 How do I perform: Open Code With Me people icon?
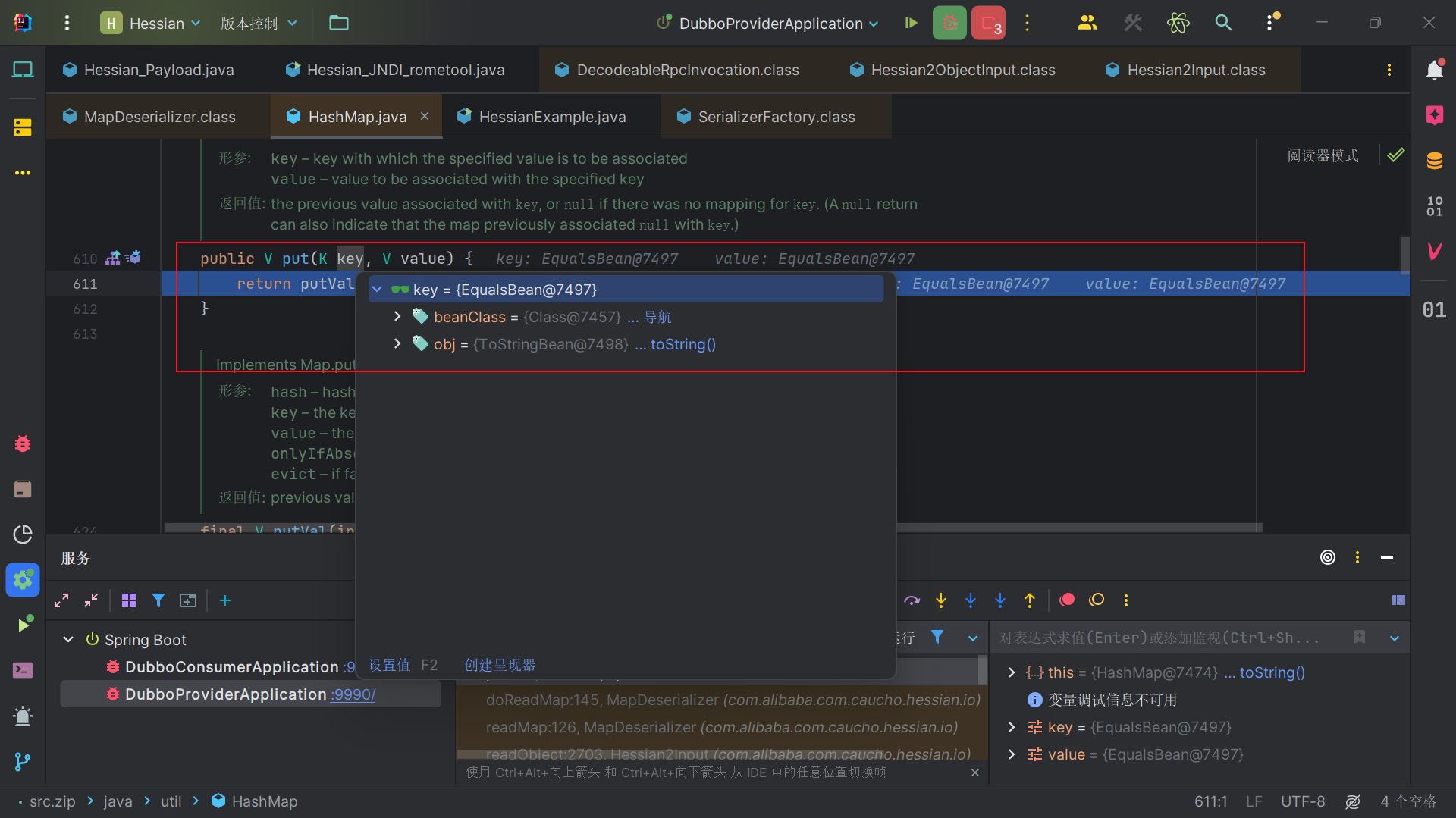(1087, 23)
